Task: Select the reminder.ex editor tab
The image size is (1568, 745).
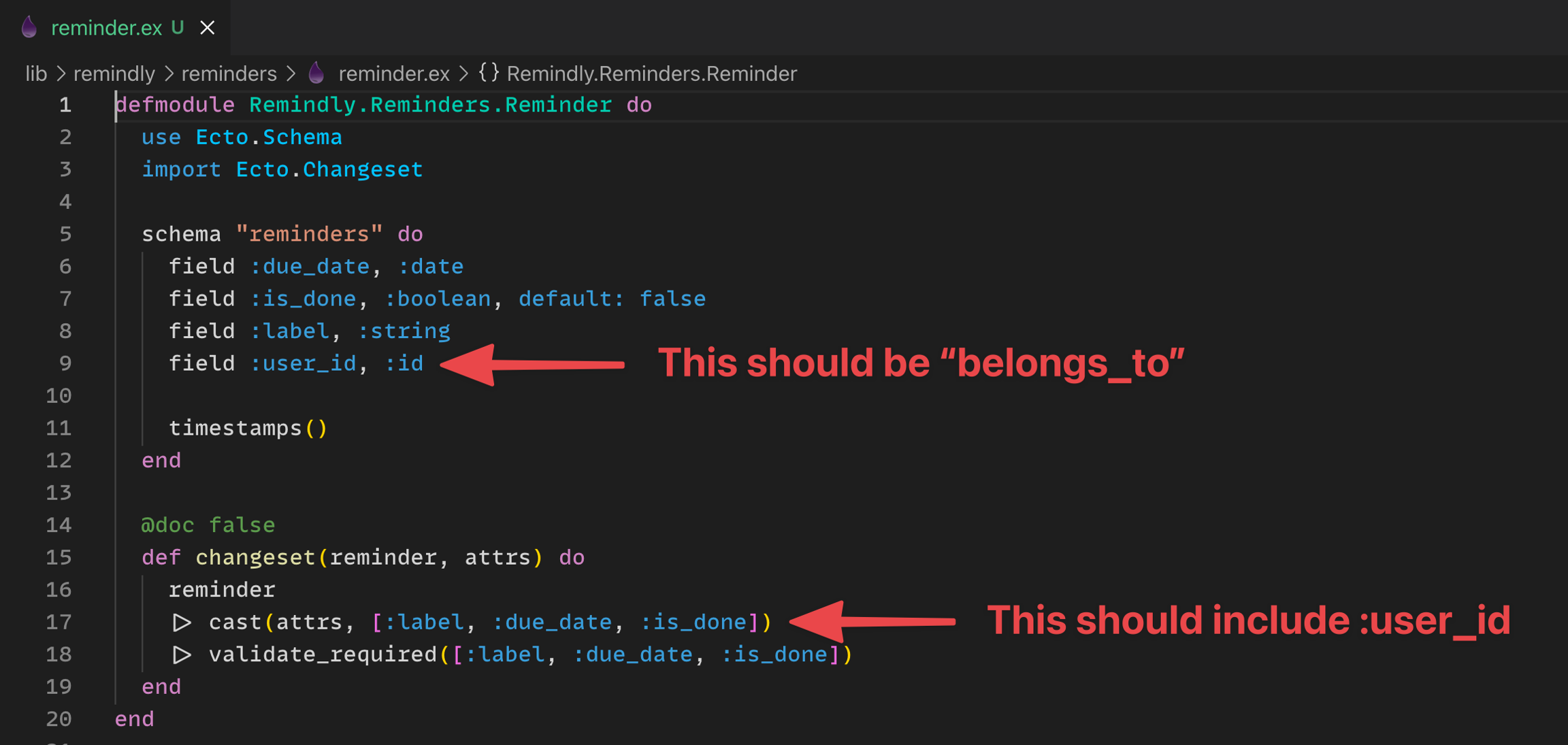Action: coord(106,28)
